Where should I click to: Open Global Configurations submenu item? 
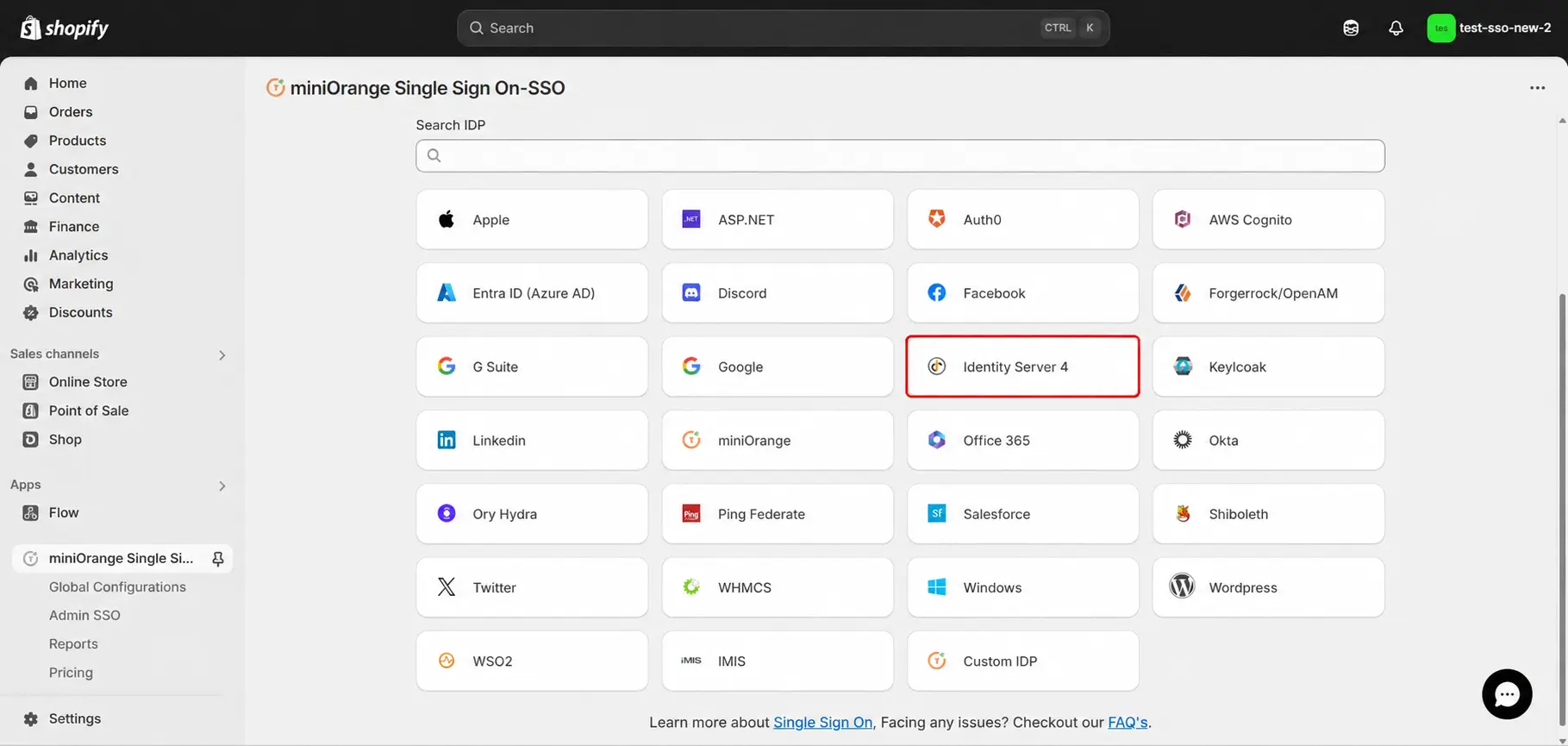click(x=117, y=587)
